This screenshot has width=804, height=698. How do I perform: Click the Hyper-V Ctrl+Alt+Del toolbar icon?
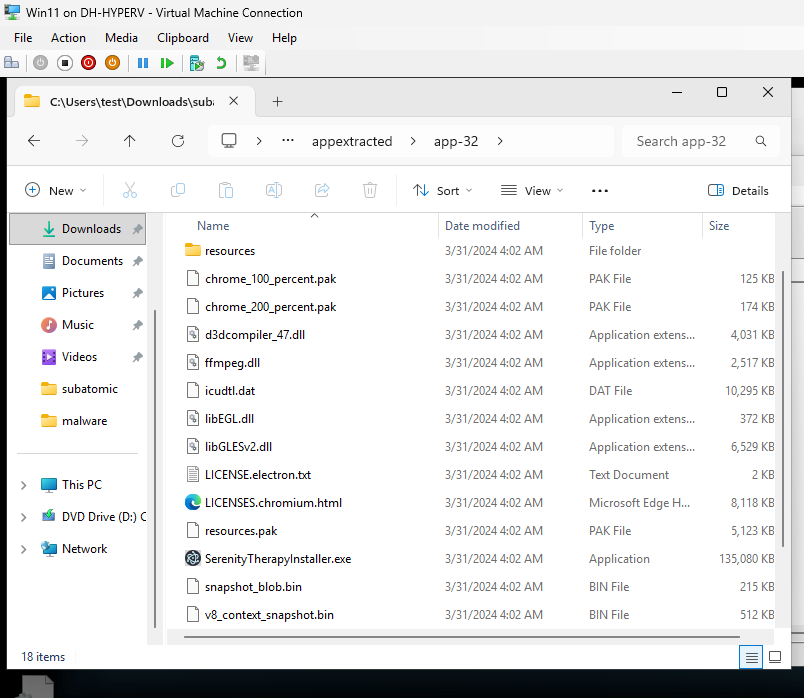pyautogui.click(x=11, y=63)
